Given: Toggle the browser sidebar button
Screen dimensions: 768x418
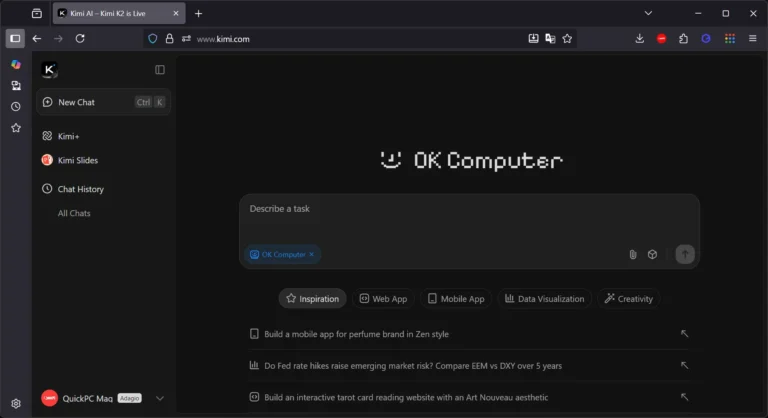Looking at the screenshot, I should pos(15,38).
